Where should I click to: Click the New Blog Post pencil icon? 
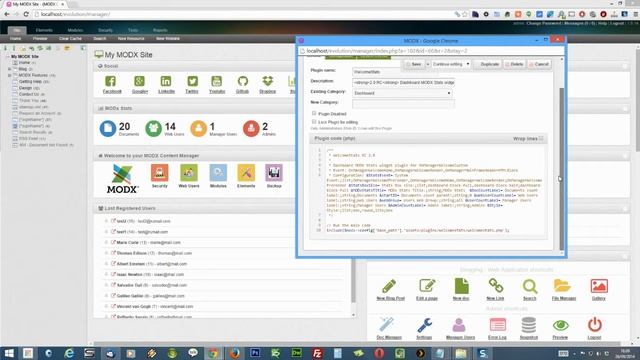click(389, 286)
